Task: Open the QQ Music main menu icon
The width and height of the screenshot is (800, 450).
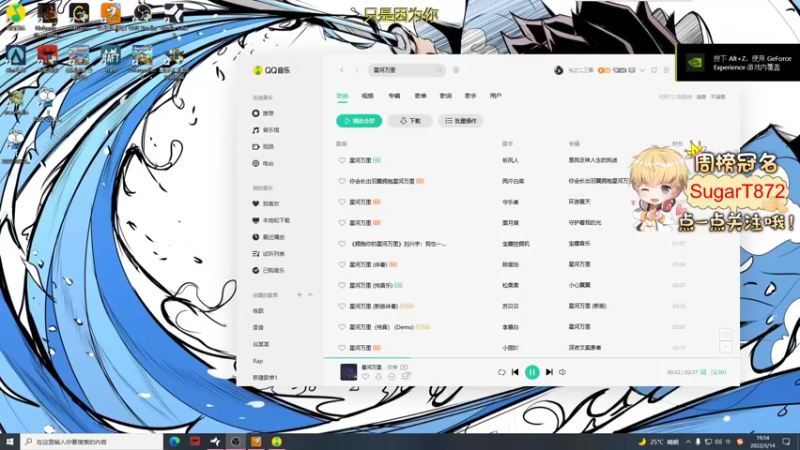Action: 666,70
